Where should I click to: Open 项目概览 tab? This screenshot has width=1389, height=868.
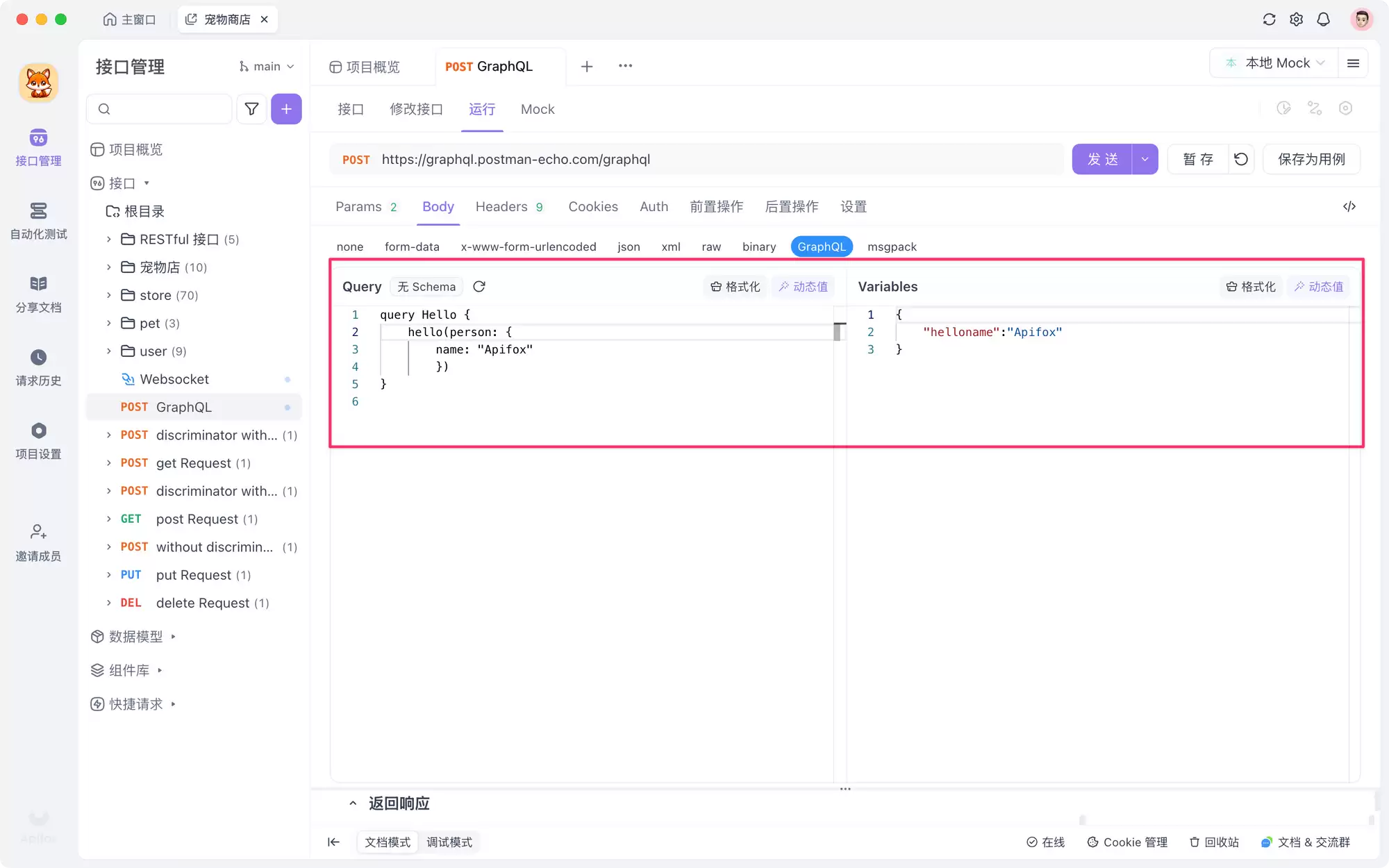point(365,67)
